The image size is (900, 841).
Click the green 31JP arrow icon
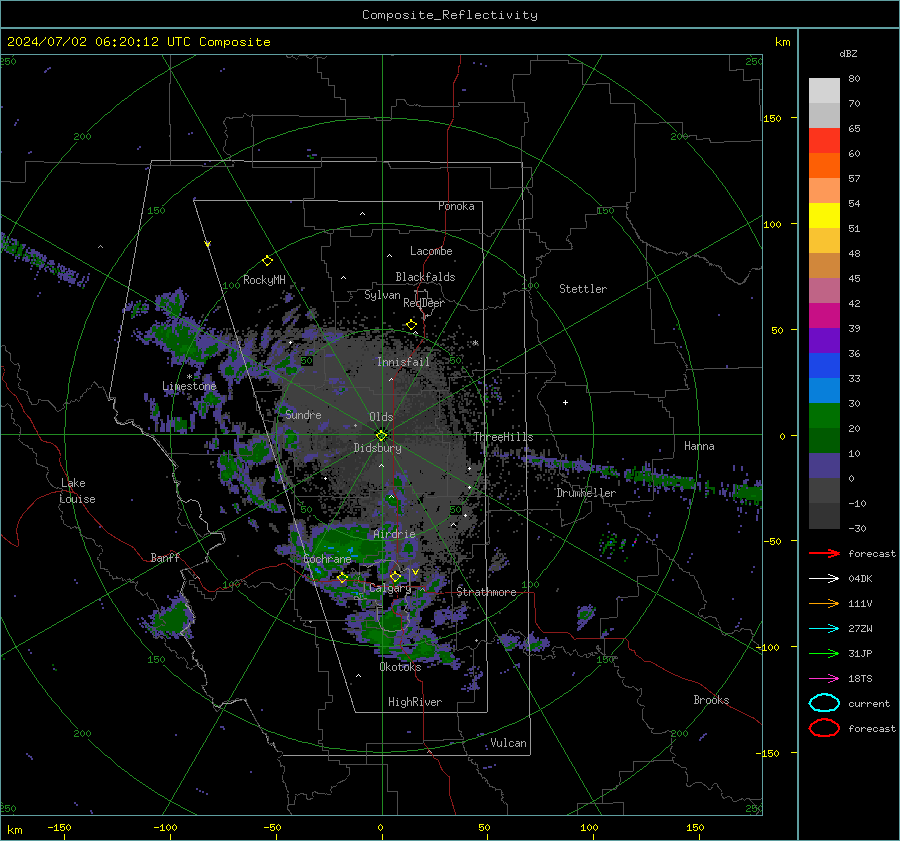pos(824,653)
